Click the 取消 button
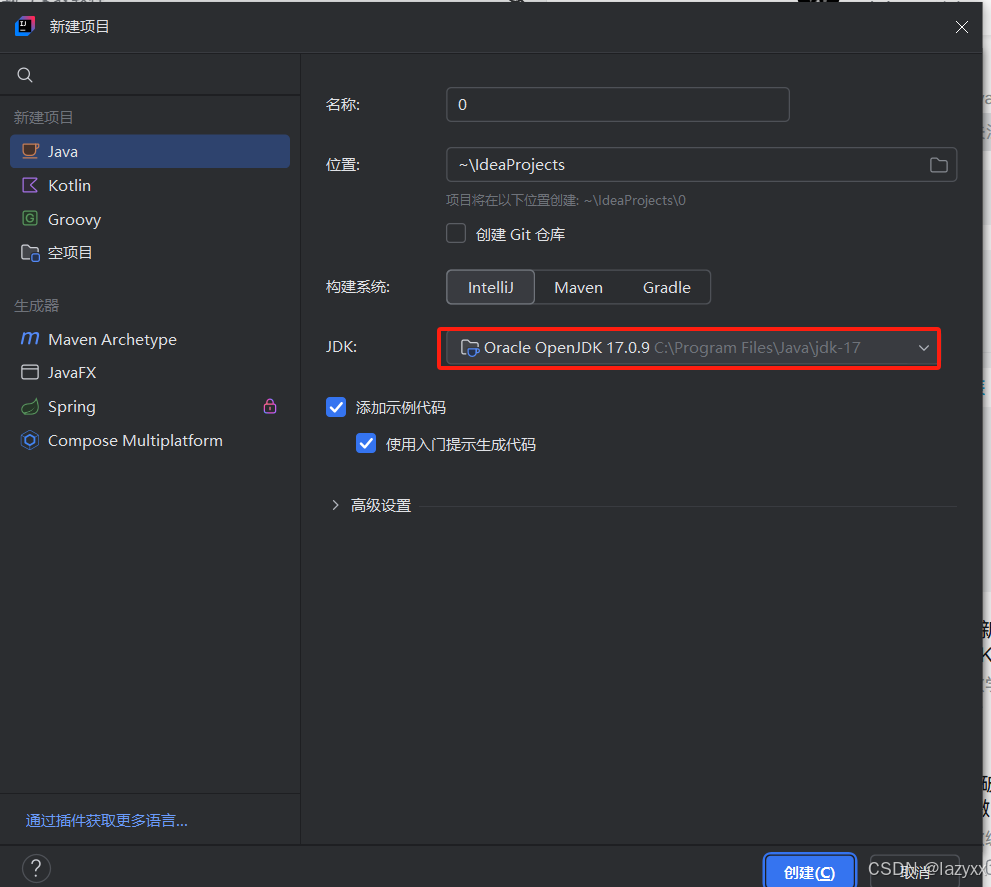This screenshot has height=887, width=991. (915, 872)
